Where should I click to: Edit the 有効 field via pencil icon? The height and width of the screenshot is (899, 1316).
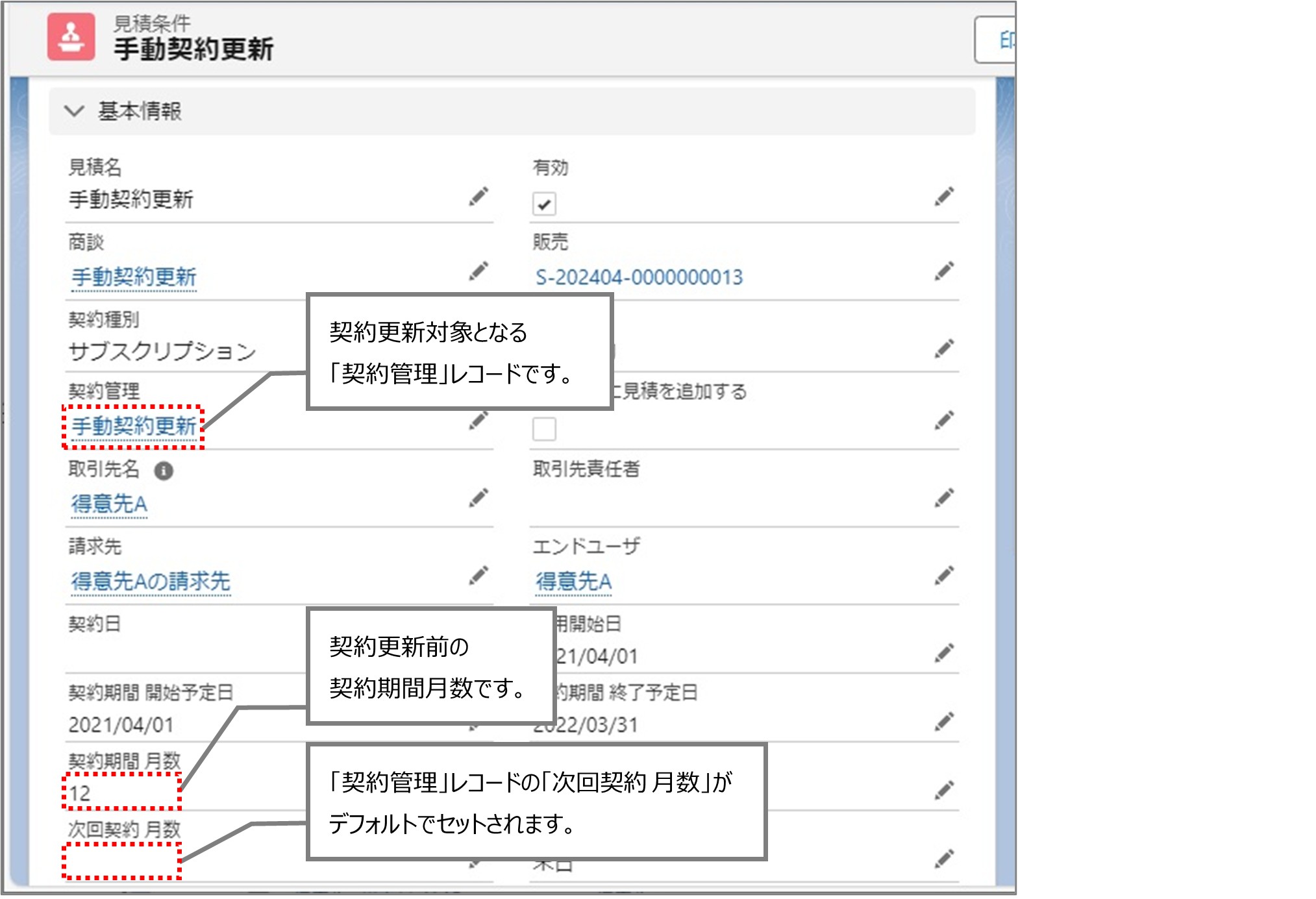[x=945, y=197]
